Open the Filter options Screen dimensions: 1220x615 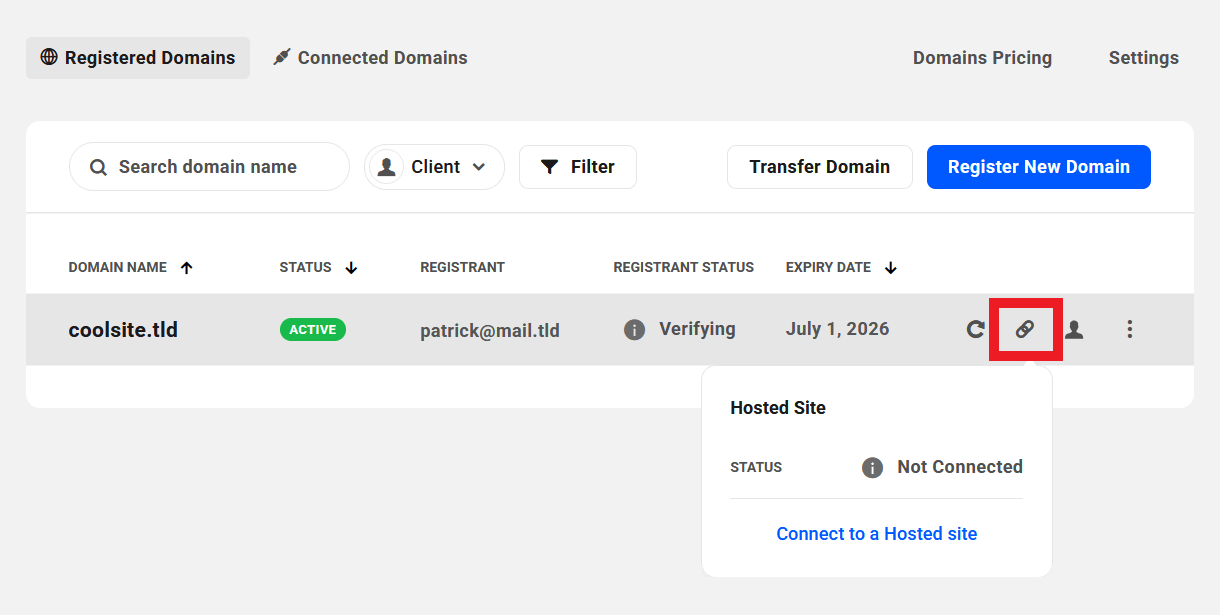coord(578,167)
